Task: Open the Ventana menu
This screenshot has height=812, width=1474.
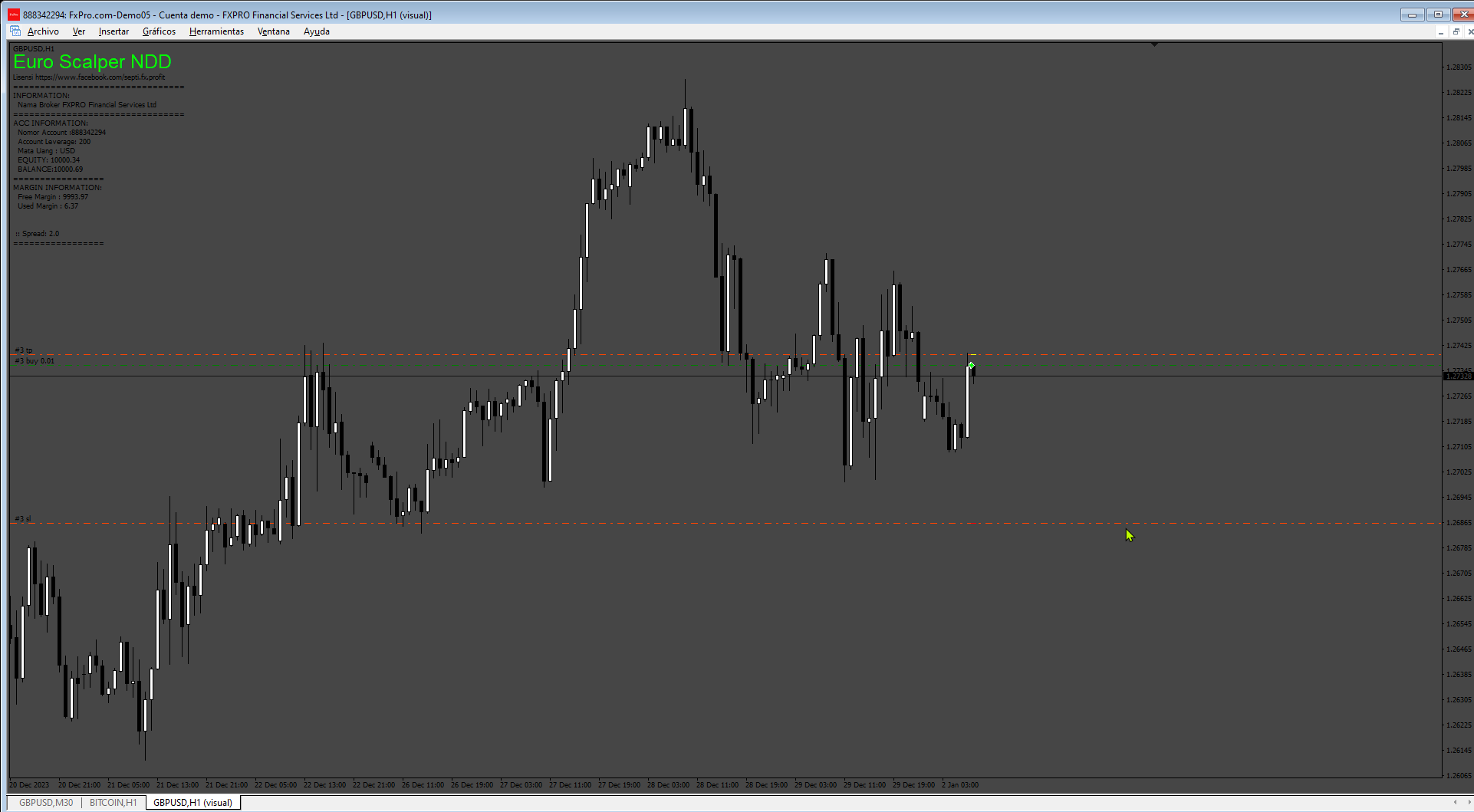Action: [x=273, y=31]
